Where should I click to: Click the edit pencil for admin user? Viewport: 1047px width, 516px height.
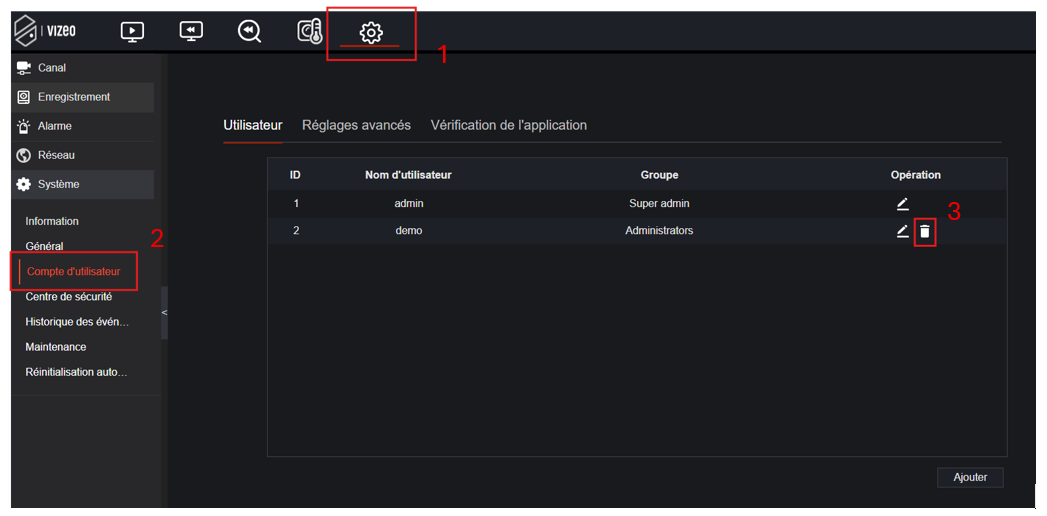(902, 204)
